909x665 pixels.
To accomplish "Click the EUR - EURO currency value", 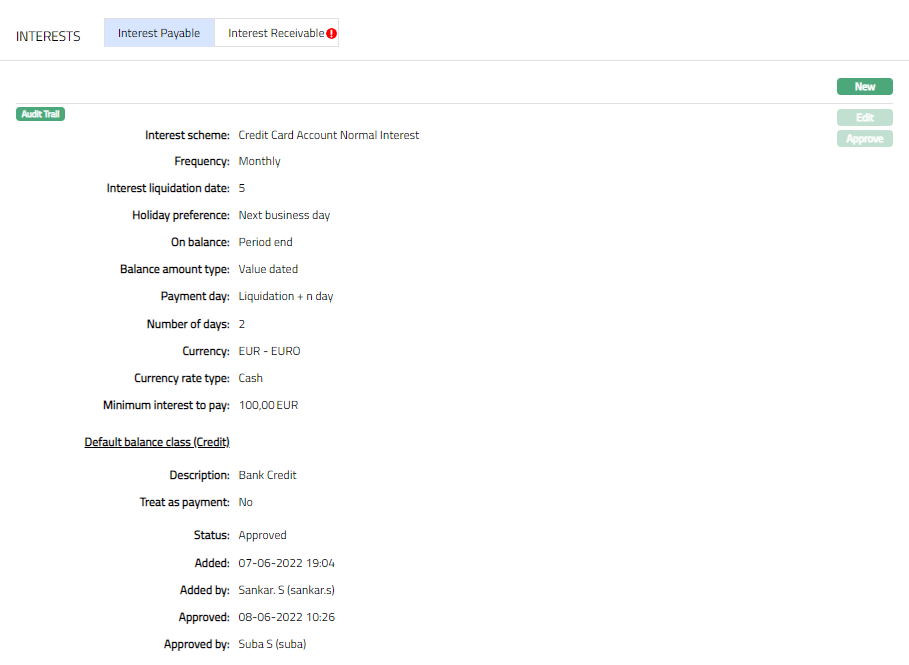I will 269,351.
